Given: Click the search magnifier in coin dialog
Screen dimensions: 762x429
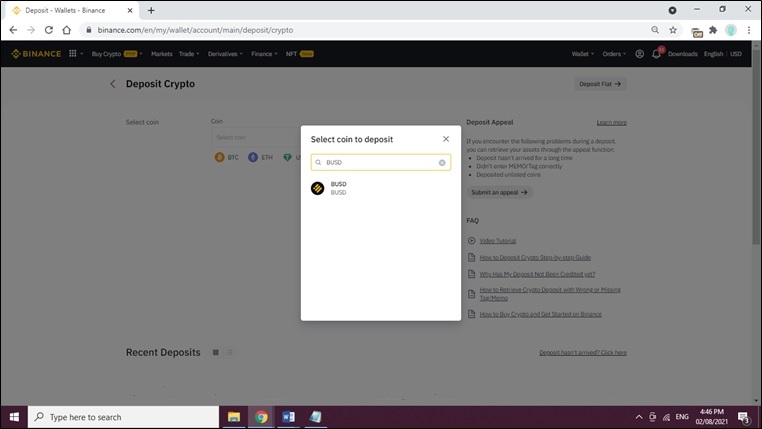Looking at the screenshot, I should pyautogui.click(x=318, y=162).
